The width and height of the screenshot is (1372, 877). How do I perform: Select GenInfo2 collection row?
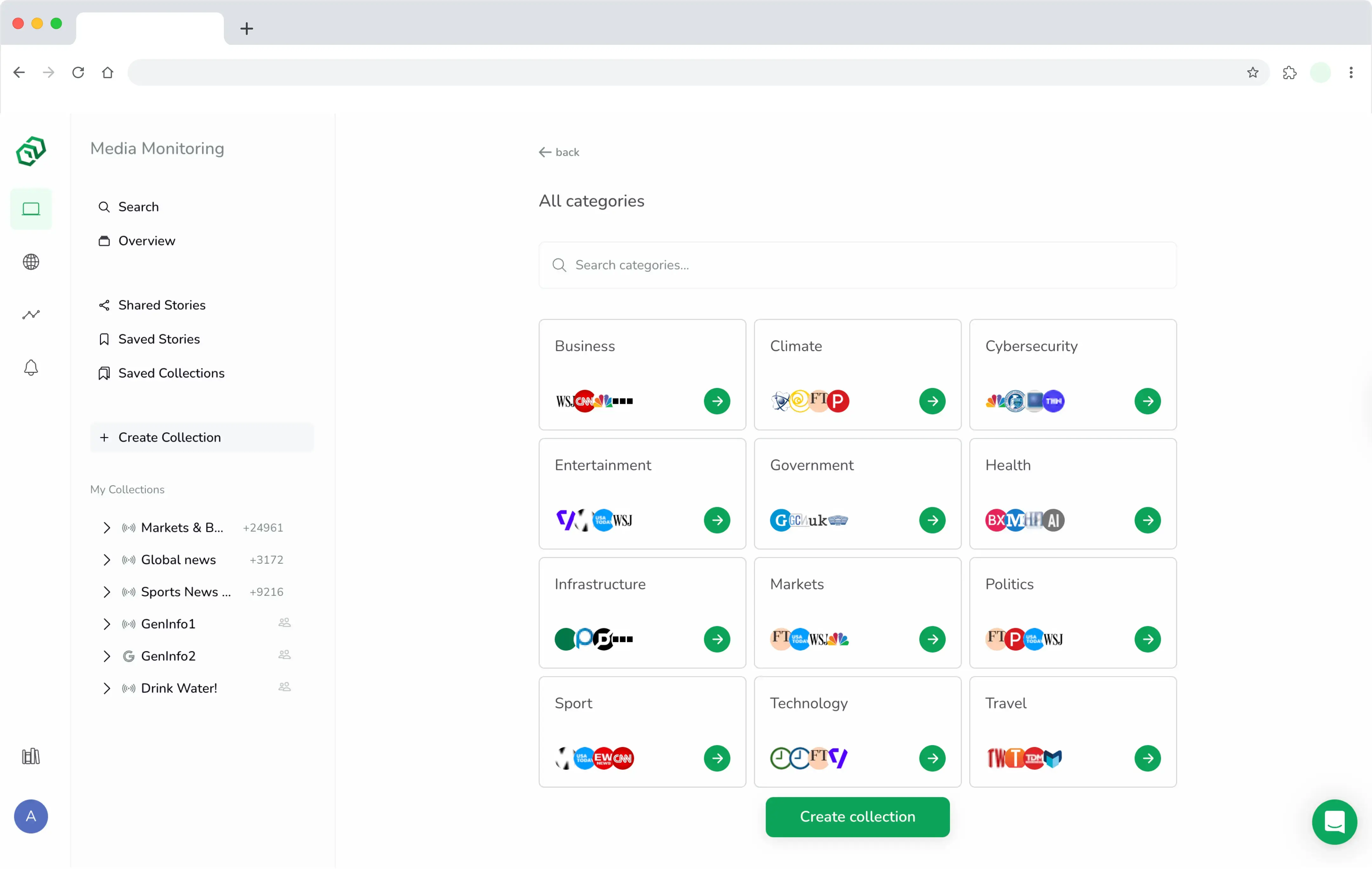(x=197, y=656)
